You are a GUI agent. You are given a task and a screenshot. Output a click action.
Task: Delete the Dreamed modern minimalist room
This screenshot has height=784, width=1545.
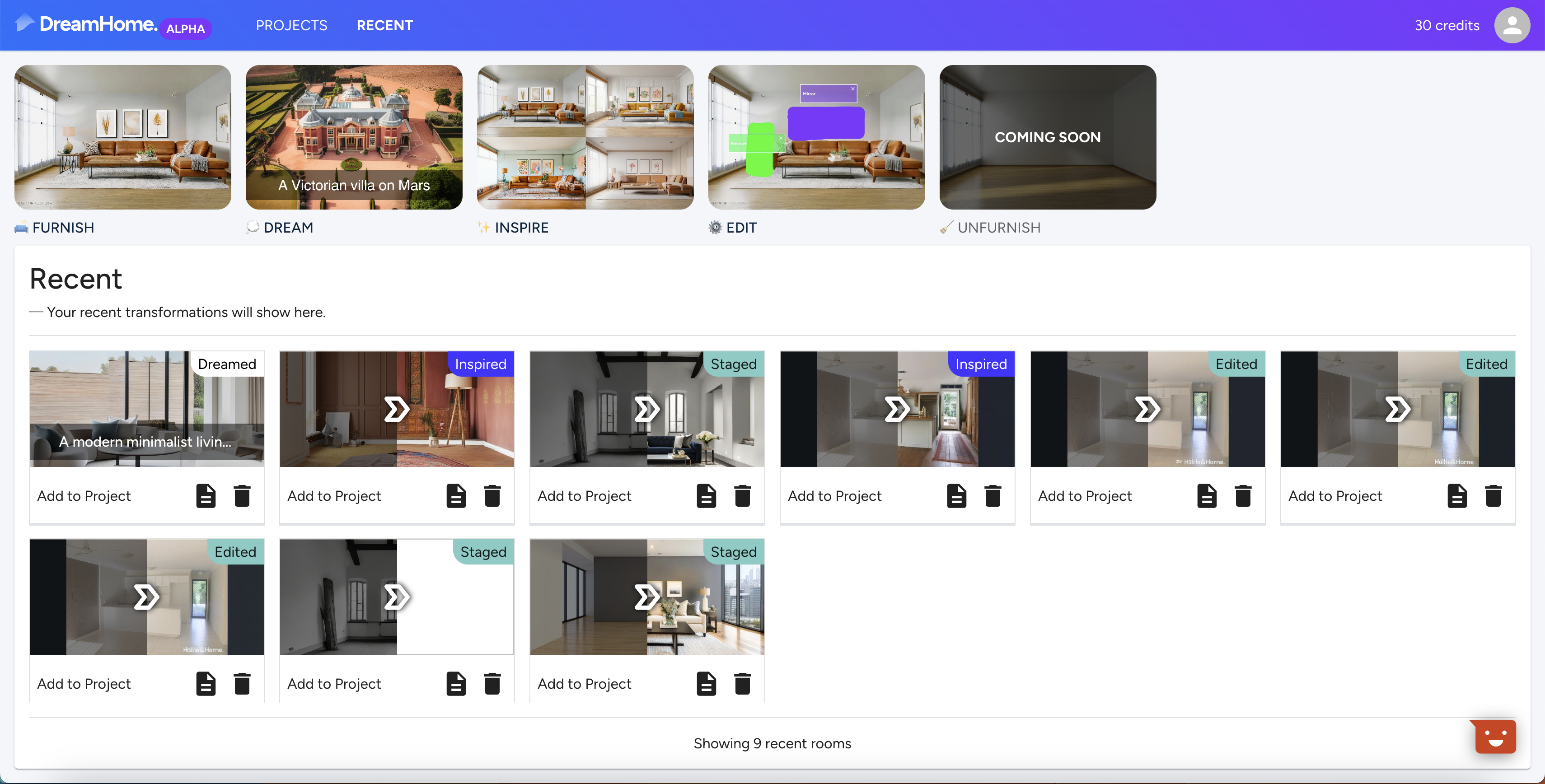click(x=242, y=496)
